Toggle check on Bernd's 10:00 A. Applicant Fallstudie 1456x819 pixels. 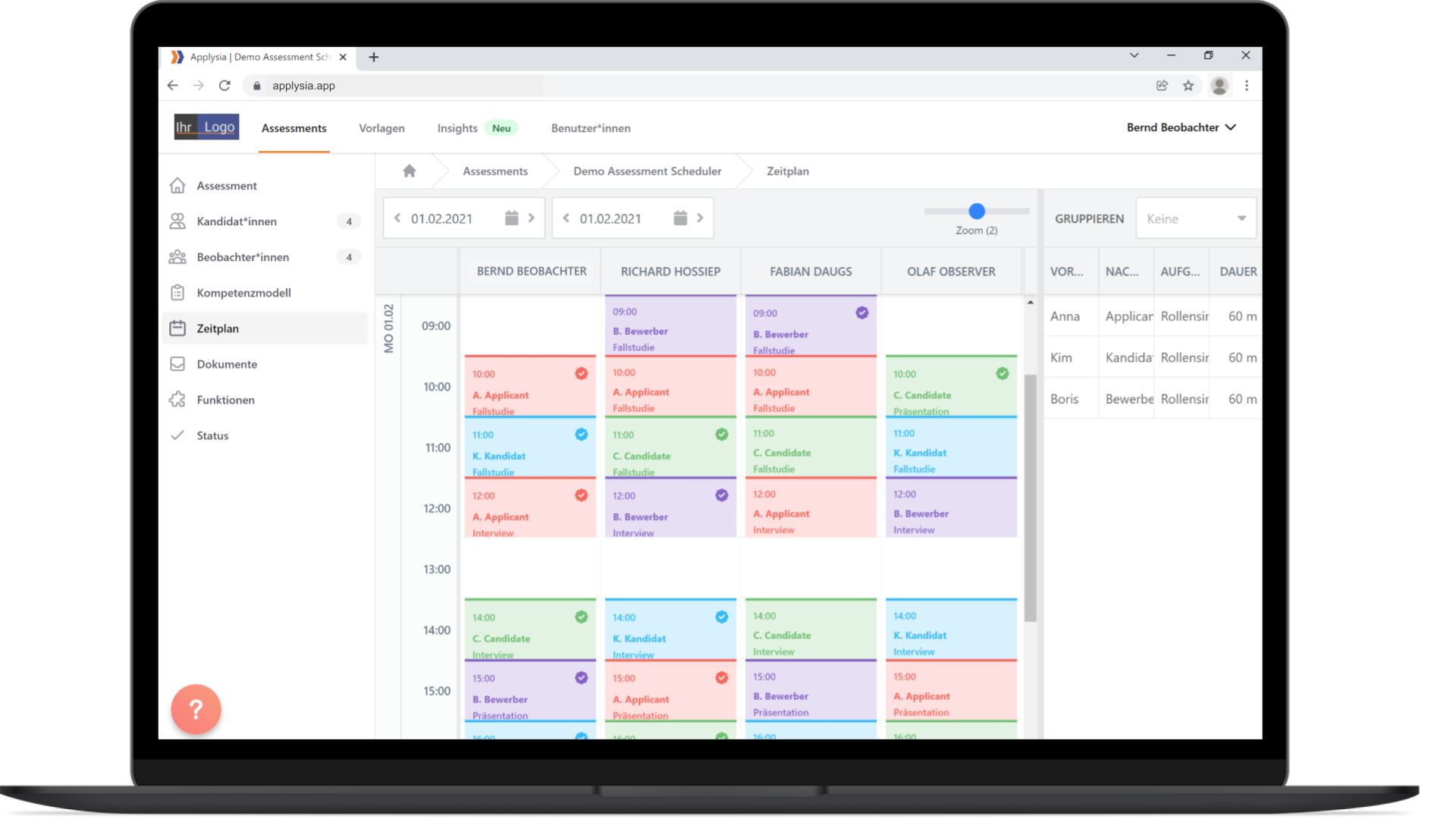[x=582, y=373]
